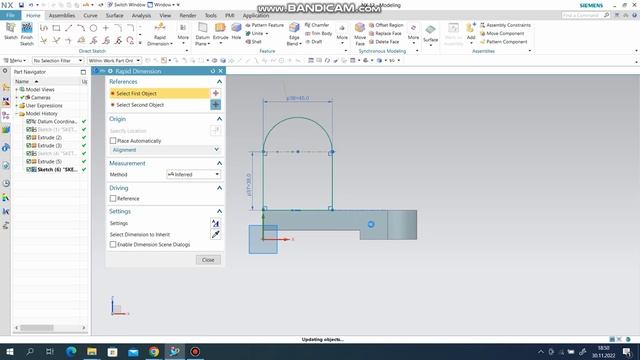
Task: Open the No Selection Filter dropdown
Action: pyautogui.click(x=58, y=60)
